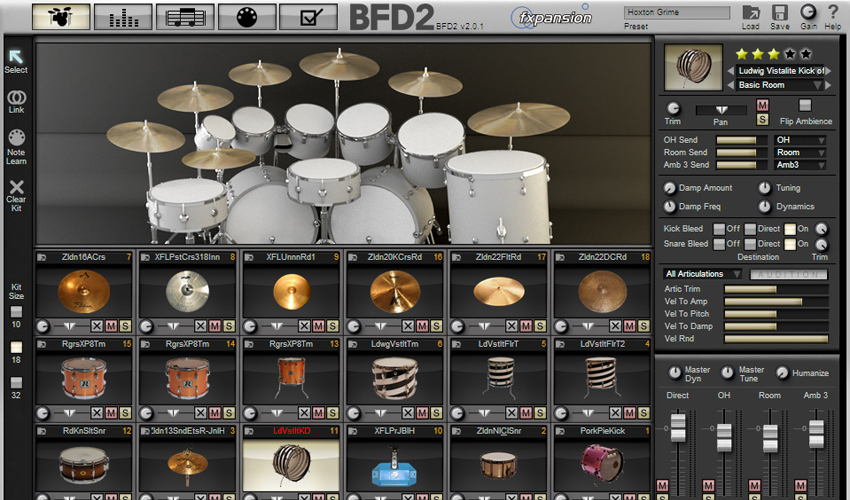Open the Grooves page tab
This screenshot has height=500, width=850.
coord(185,16)
